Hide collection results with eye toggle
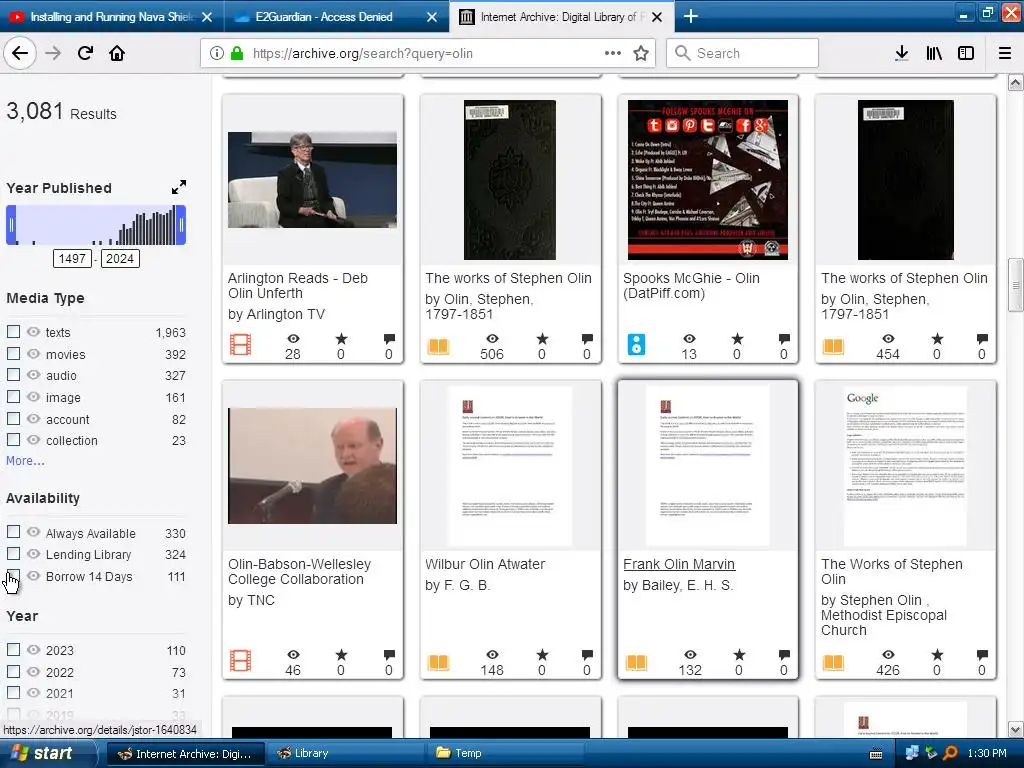 pos(33,440)
